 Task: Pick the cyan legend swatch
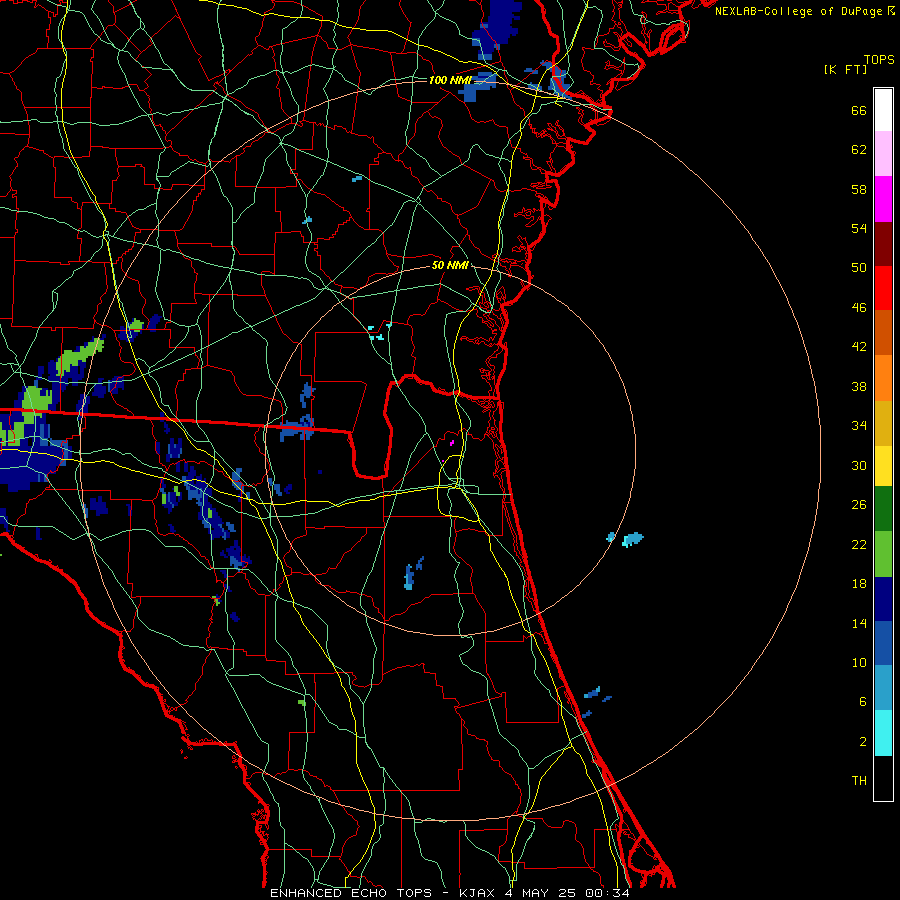point(883,733)
